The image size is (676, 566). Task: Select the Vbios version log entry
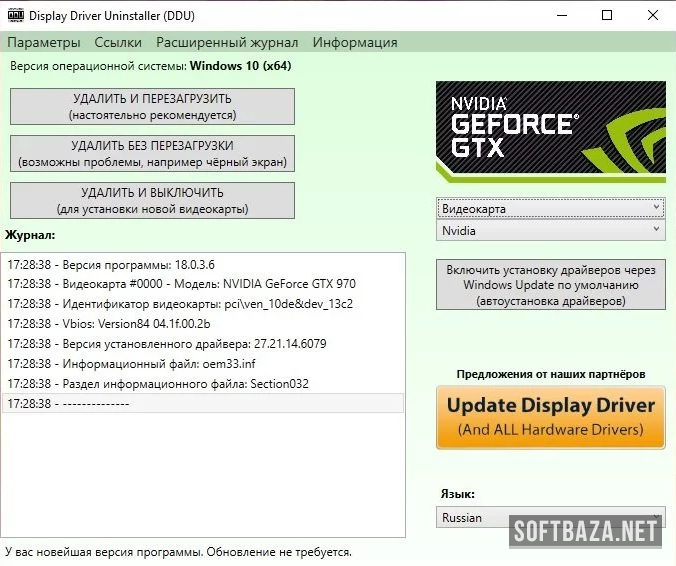(x=109, y=323)
